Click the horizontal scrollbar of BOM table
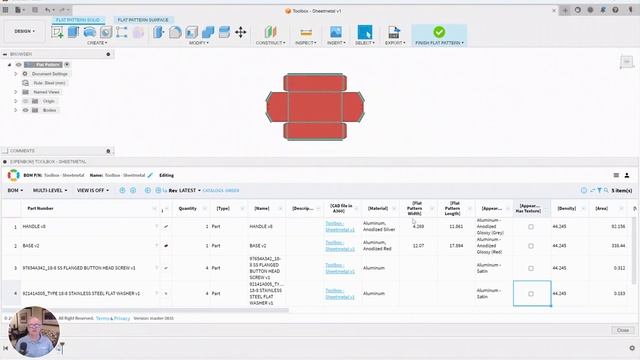This screenshot has width=640, height=360. tap(145, 311)
